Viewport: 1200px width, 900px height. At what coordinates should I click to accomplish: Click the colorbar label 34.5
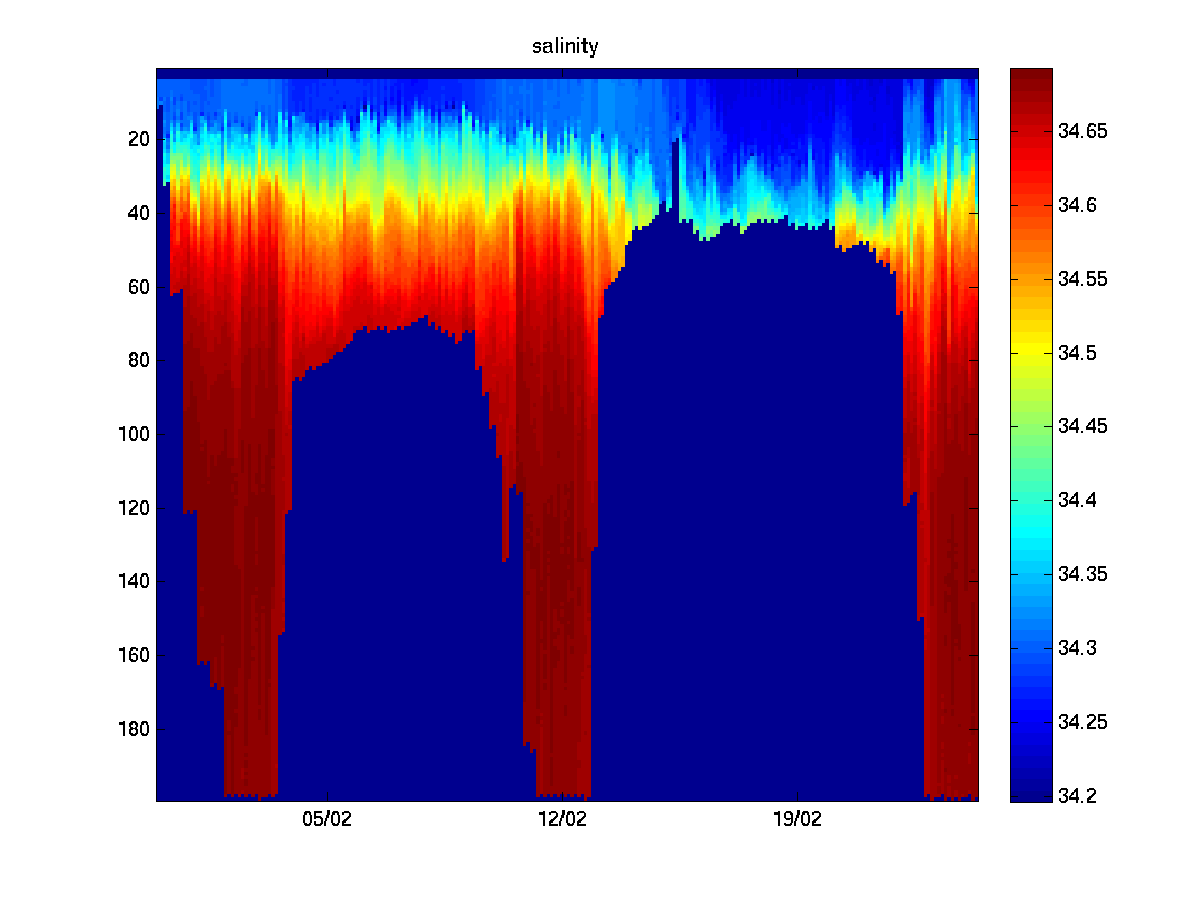[1078, 353]
